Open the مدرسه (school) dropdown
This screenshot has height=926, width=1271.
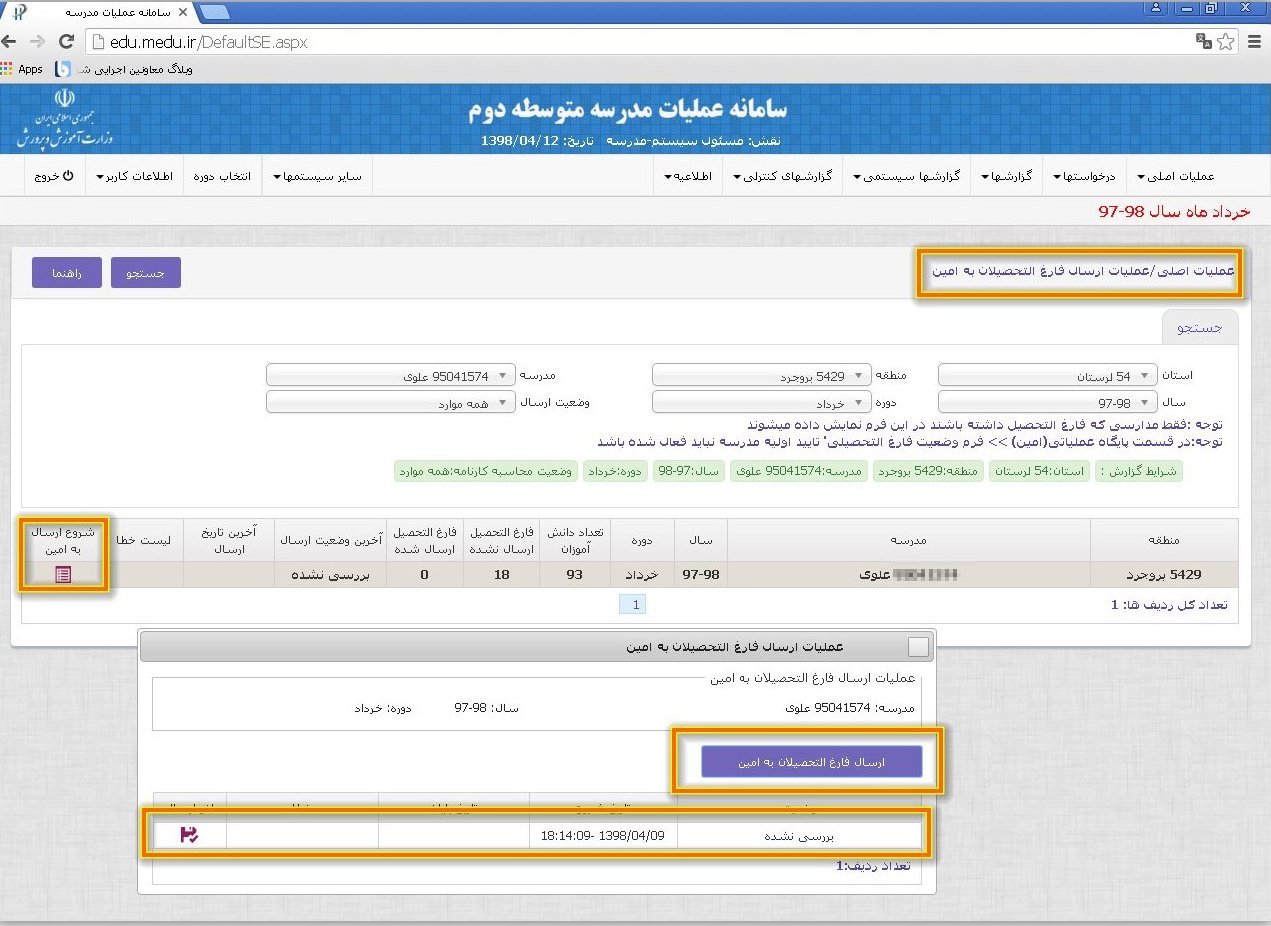tap(391, 376)
